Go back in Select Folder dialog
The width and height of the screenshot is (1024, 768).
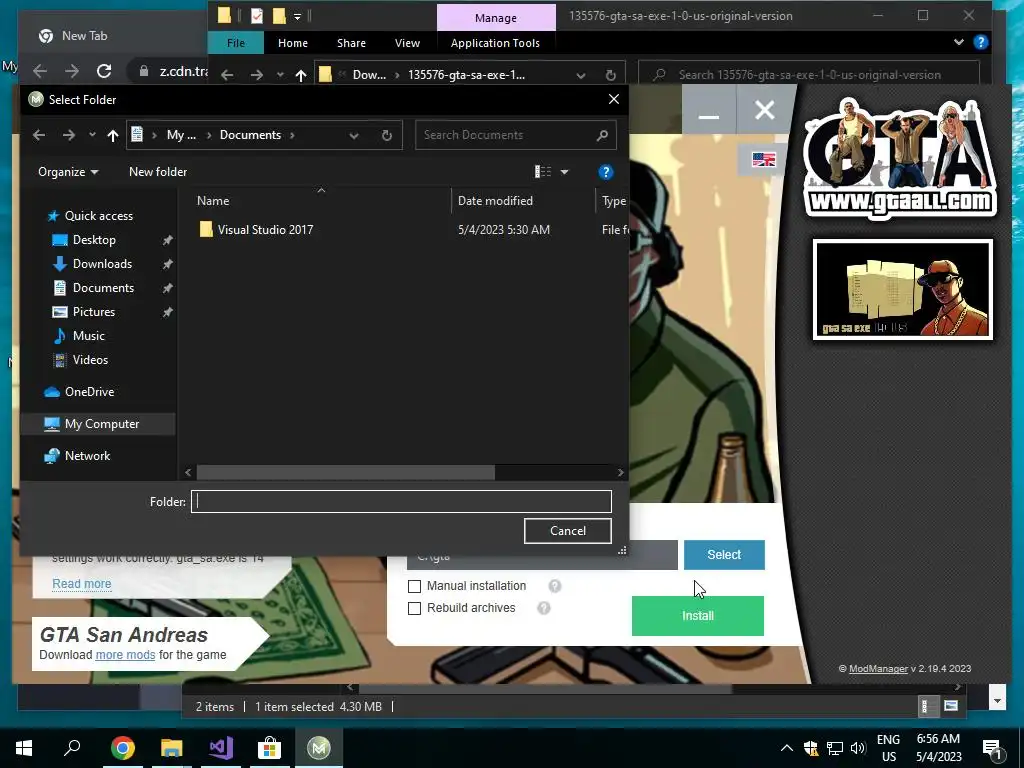[x=39, y=135]
